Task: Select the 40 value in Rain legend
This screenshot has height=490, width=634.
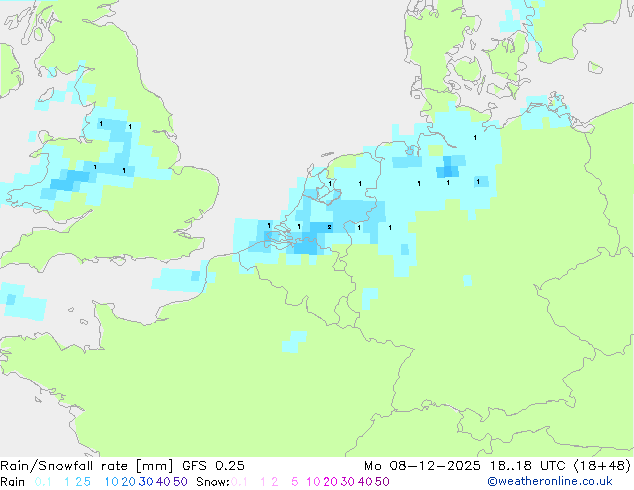Action: [163, 482]
